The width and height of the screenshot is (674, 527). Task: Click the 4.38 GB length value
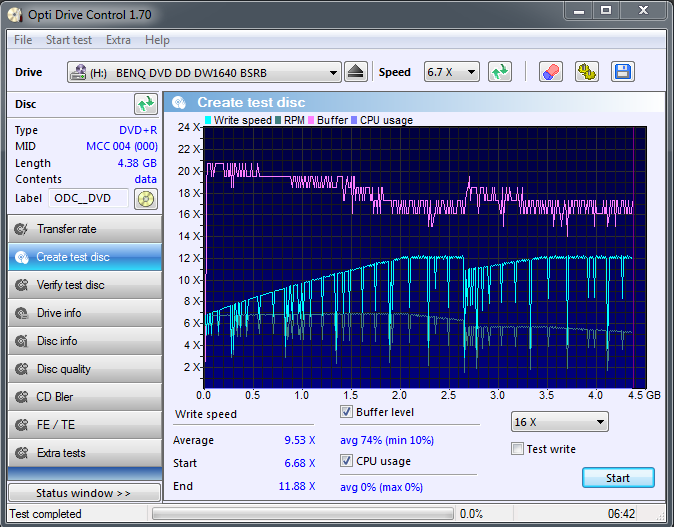click(x=137, y=163)
